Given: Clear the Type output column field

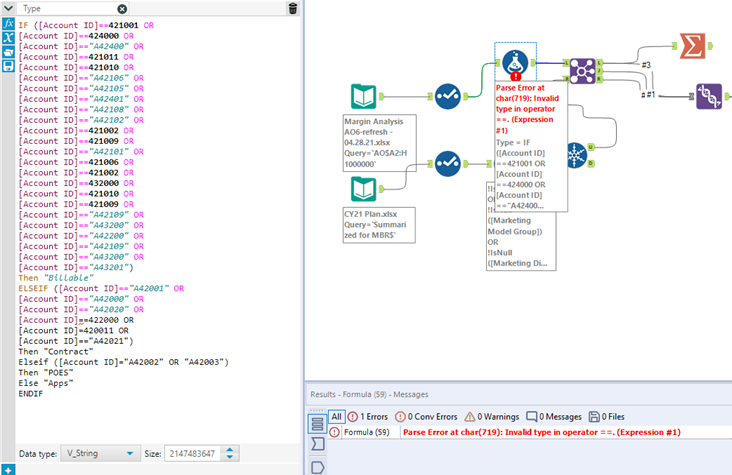Looking at the screenshot, I should (122, 8).
